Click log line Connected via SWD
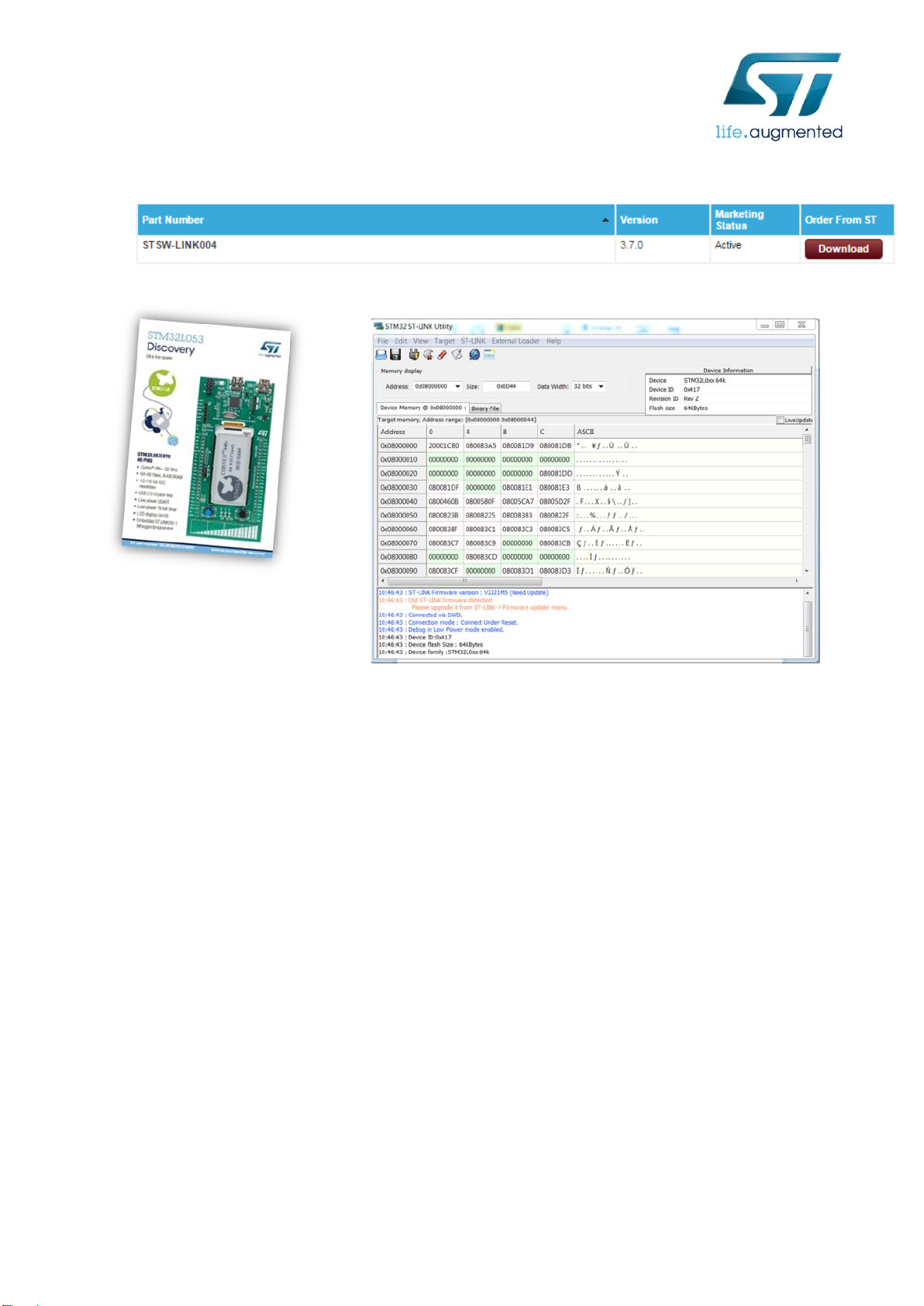924x1306 pixels. click(420, 615)
